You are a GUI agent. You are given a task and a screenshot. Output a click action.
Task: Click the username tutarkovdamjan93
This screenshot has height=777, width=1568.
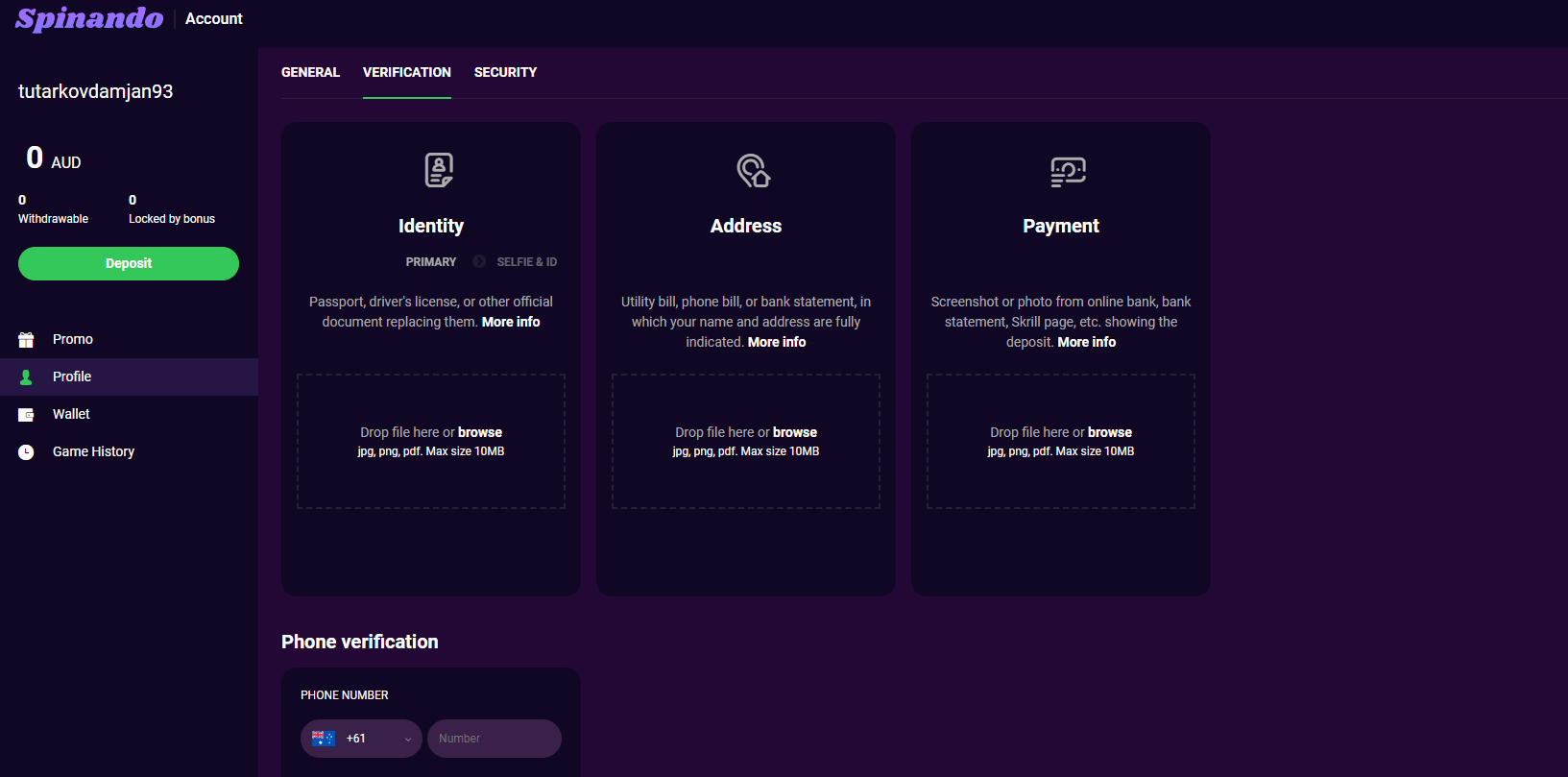(96, 91)
